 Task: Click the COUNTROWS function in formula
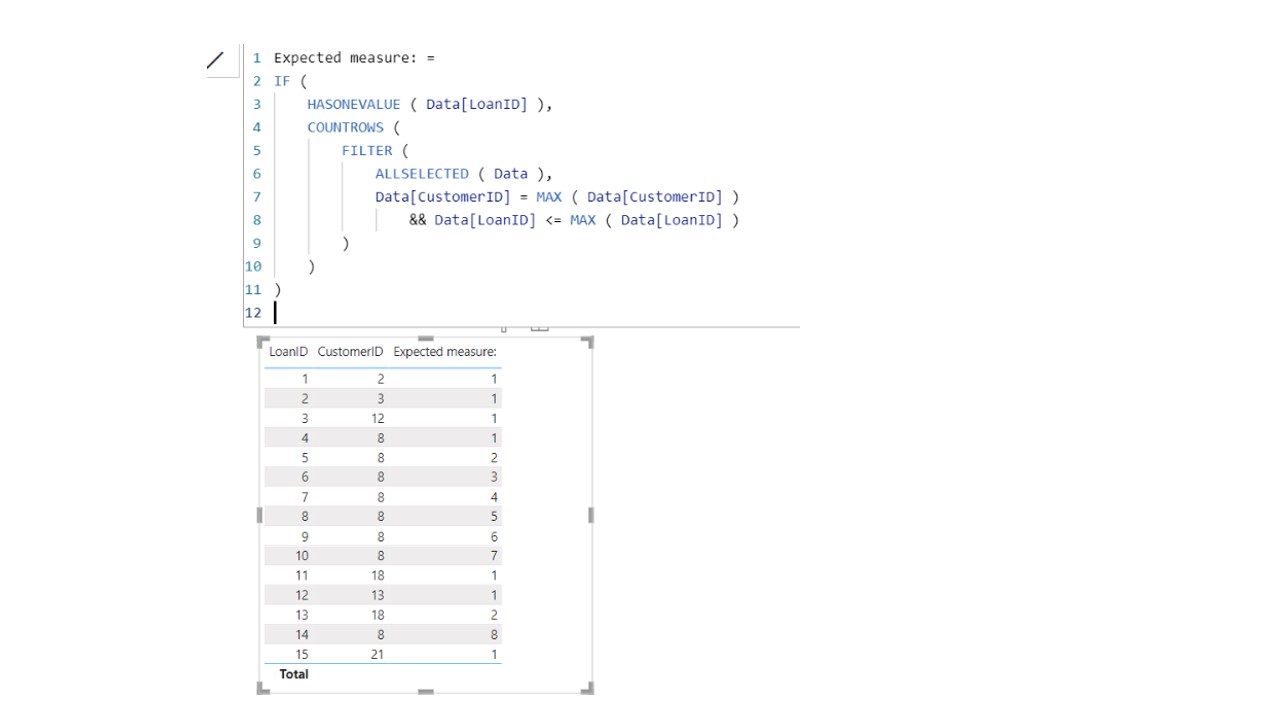tap(345, 127)
